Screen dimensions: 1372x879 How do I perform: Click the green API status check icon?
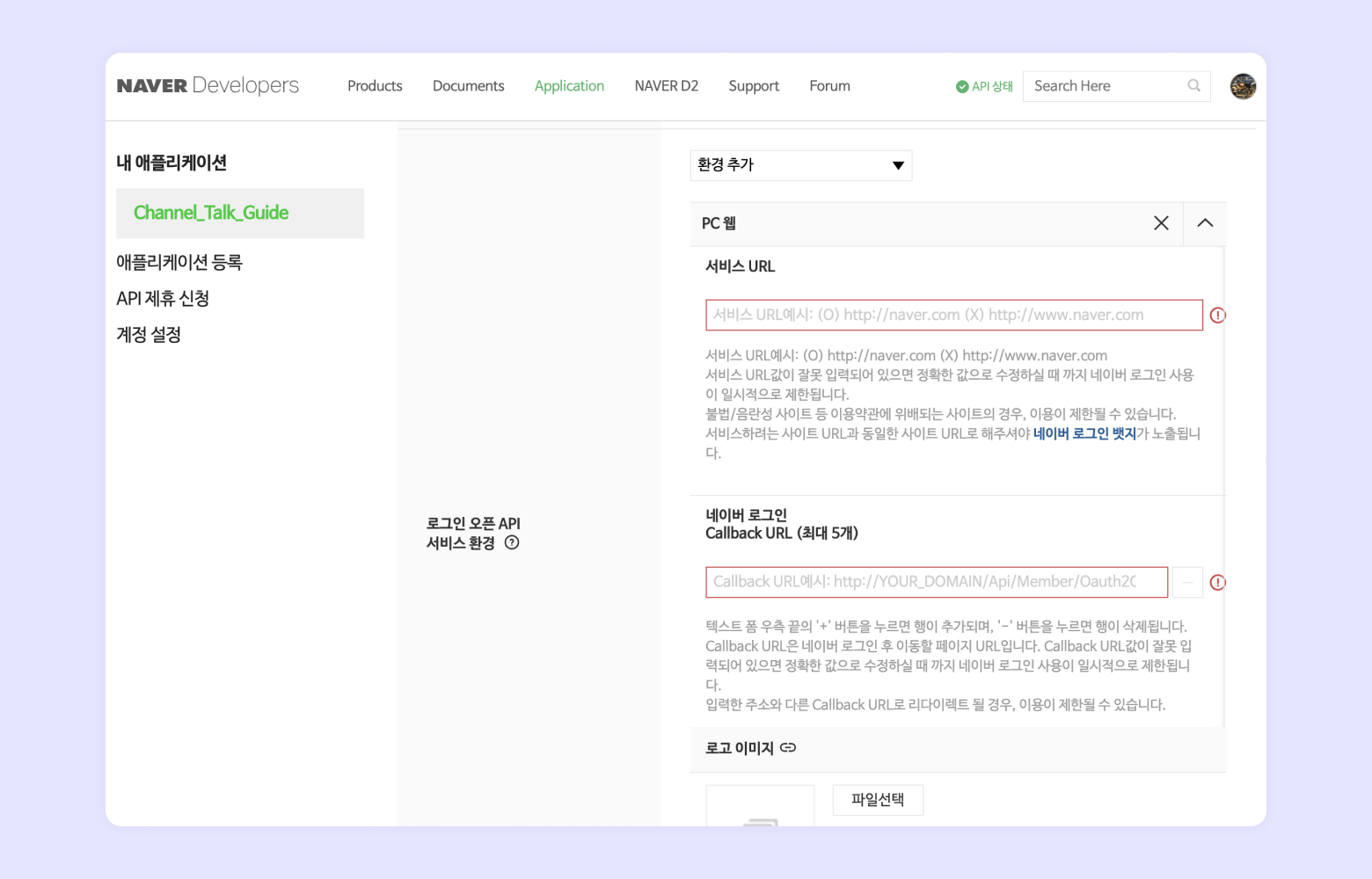click(x=962, y=86)
